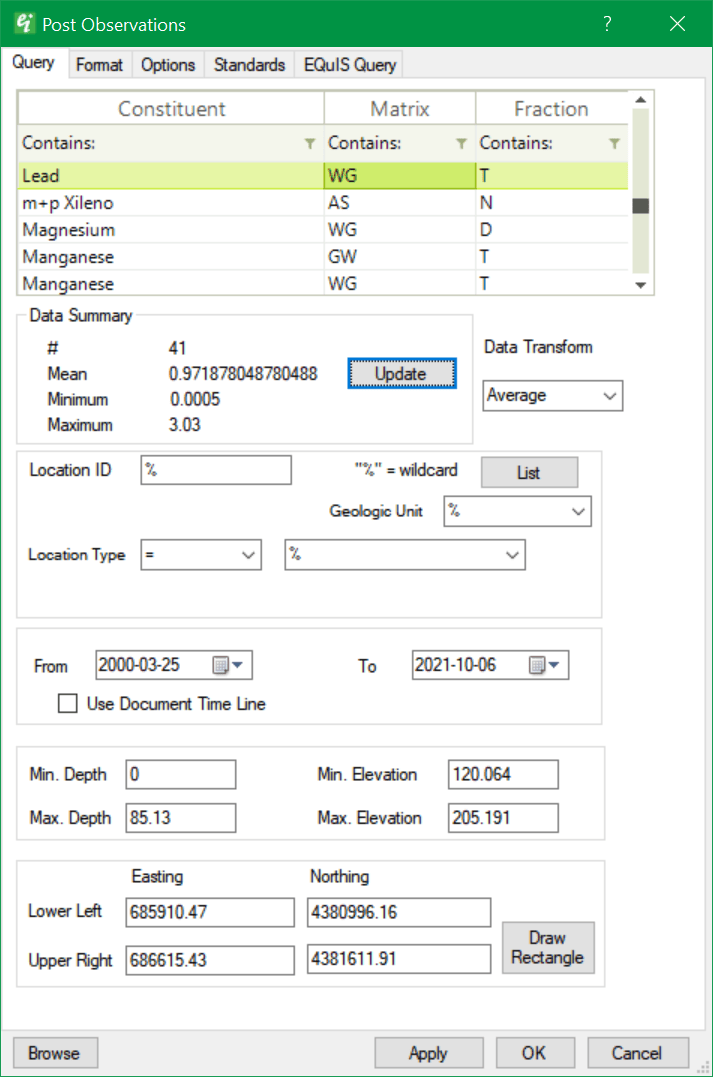Image resolution: width=713 pixels, height=1077 pixels.
Task: Click the Min. Elevation input field
Action: click(x=503, y=774)
